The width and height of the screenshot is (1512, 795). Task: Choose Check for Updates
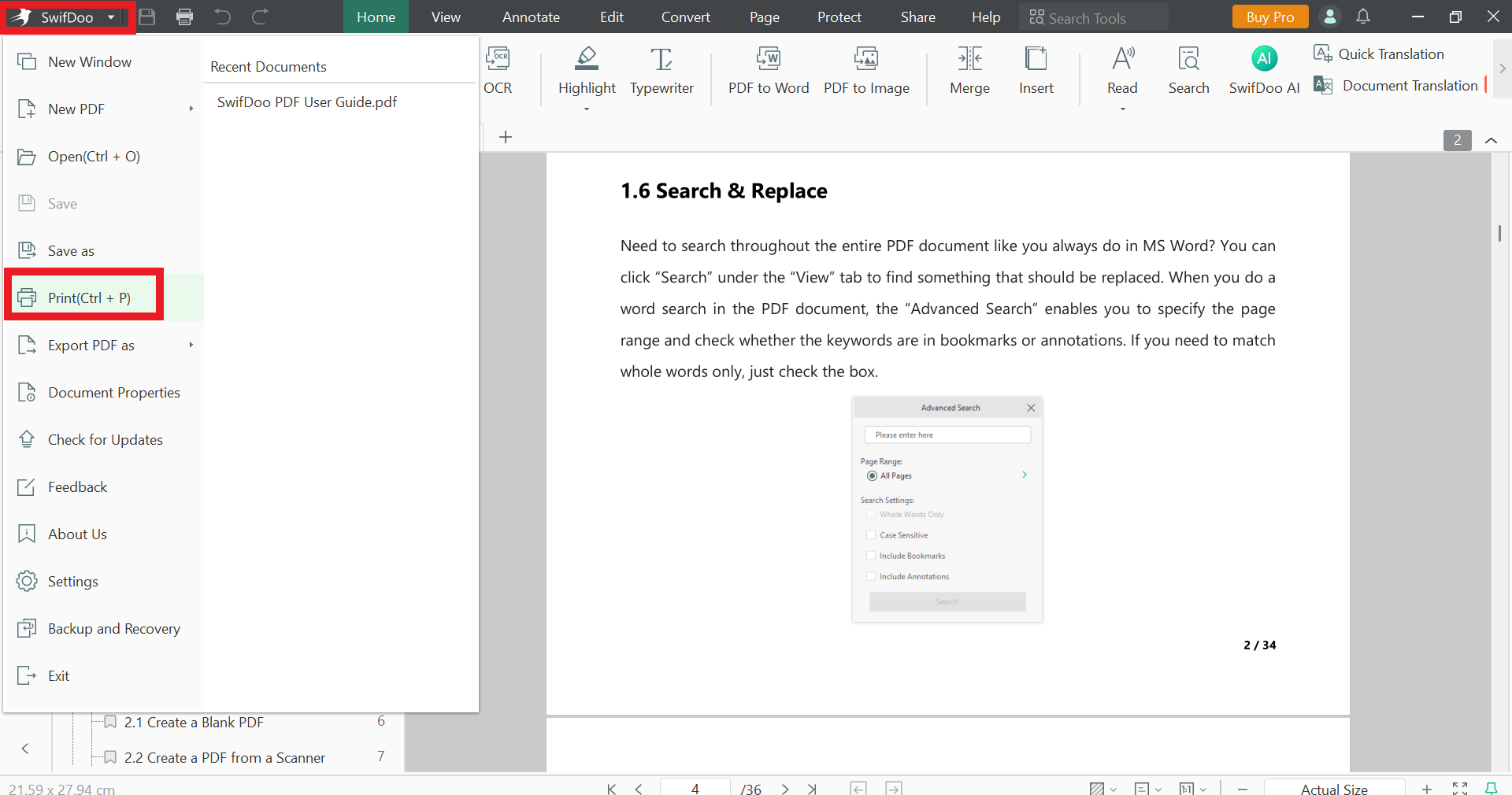[103, 440]
